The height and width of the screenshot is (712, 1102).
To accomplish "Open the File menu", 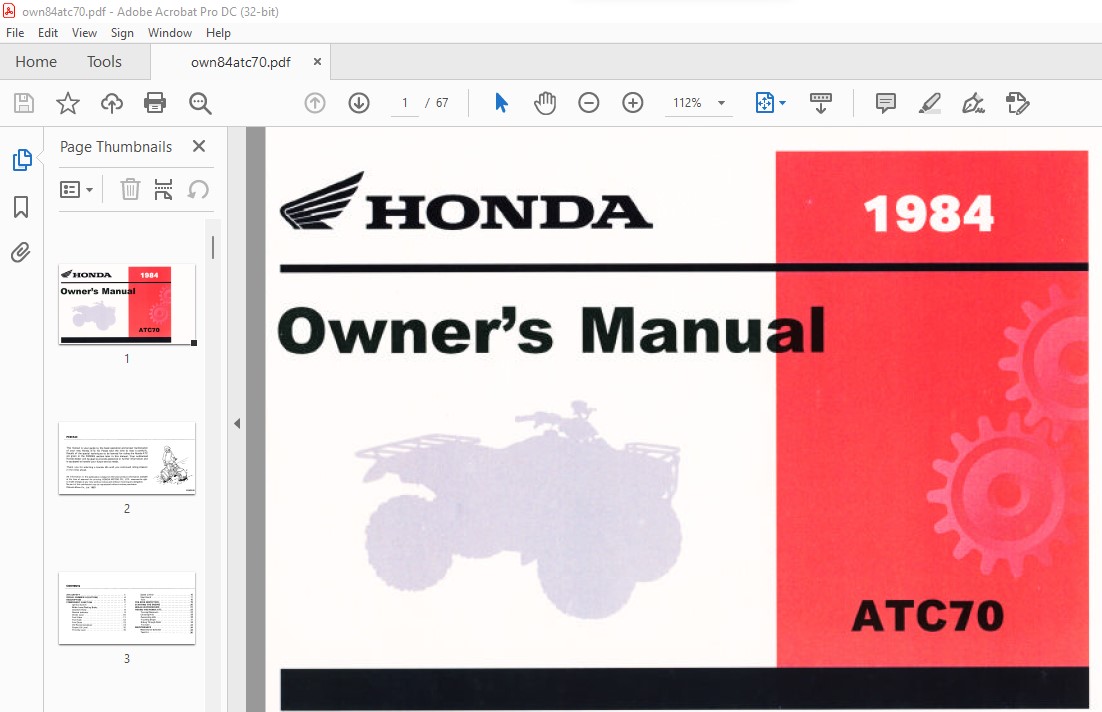I will [x=15, y=33].
